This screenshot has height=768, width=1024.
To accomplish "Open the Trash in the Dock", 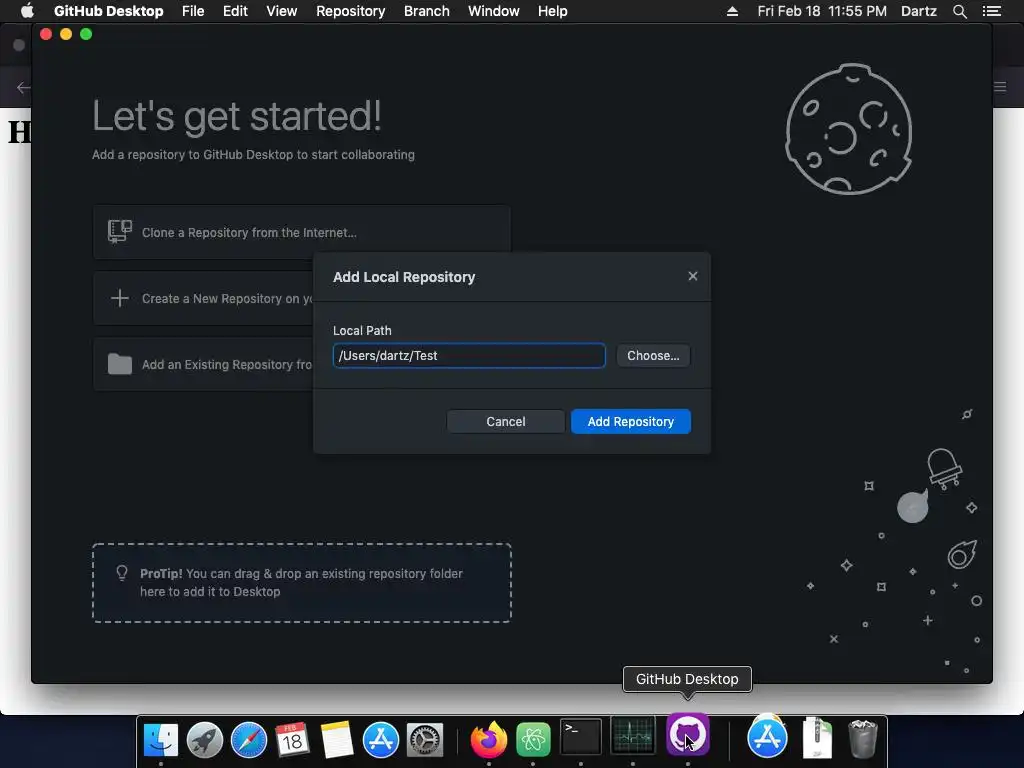I will (x=863, y=739).
